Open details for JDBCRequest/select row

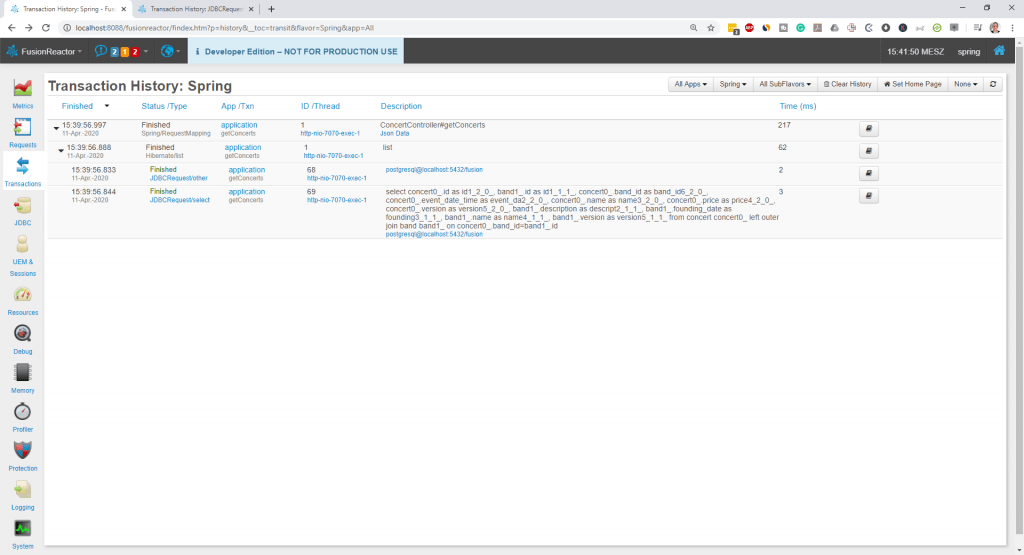(869, 196)
